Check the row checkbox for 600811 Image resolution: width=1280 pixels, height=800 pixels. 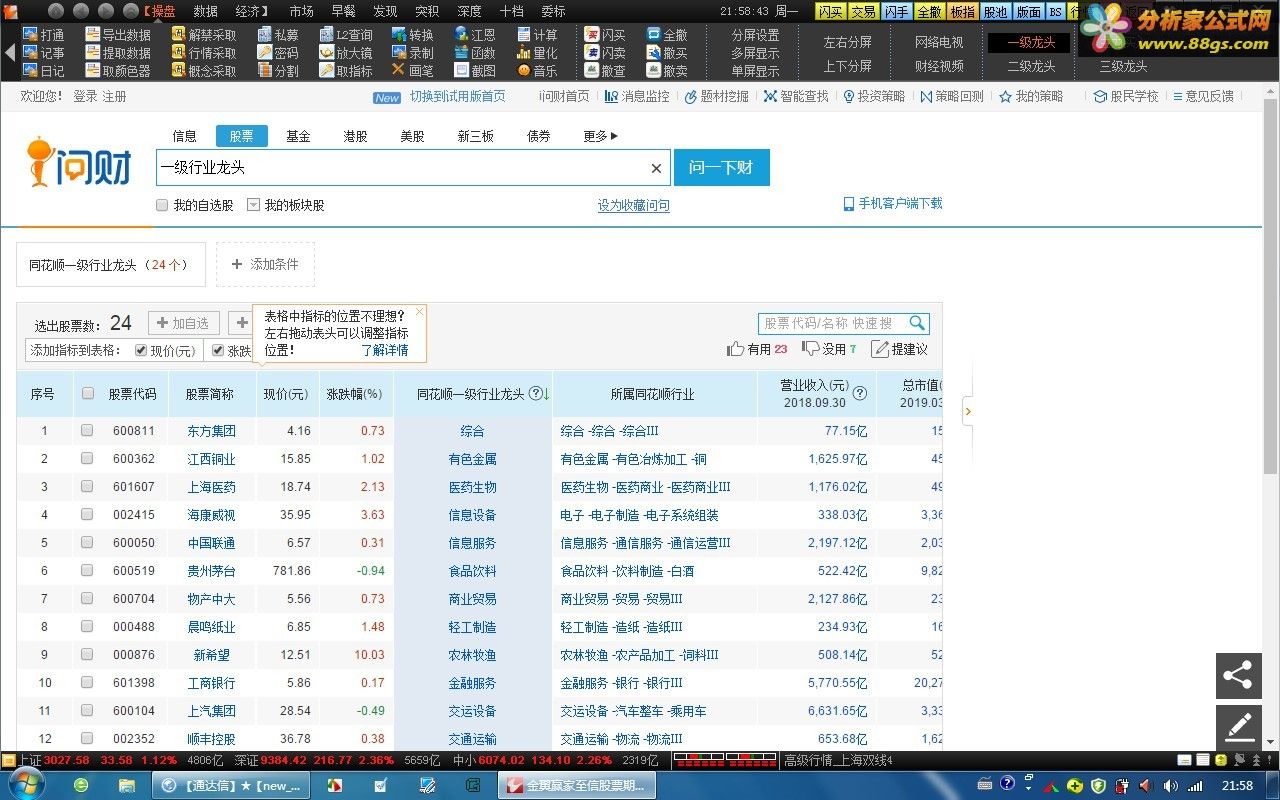tap(87, 431)
